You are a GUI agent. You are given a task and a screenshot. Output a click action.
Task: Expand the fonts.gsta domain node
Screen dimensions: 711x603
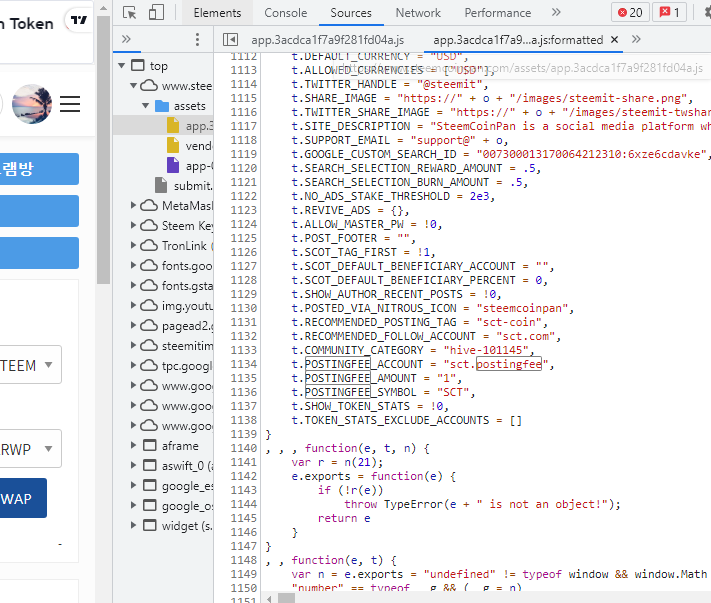(x=133, y=285)
